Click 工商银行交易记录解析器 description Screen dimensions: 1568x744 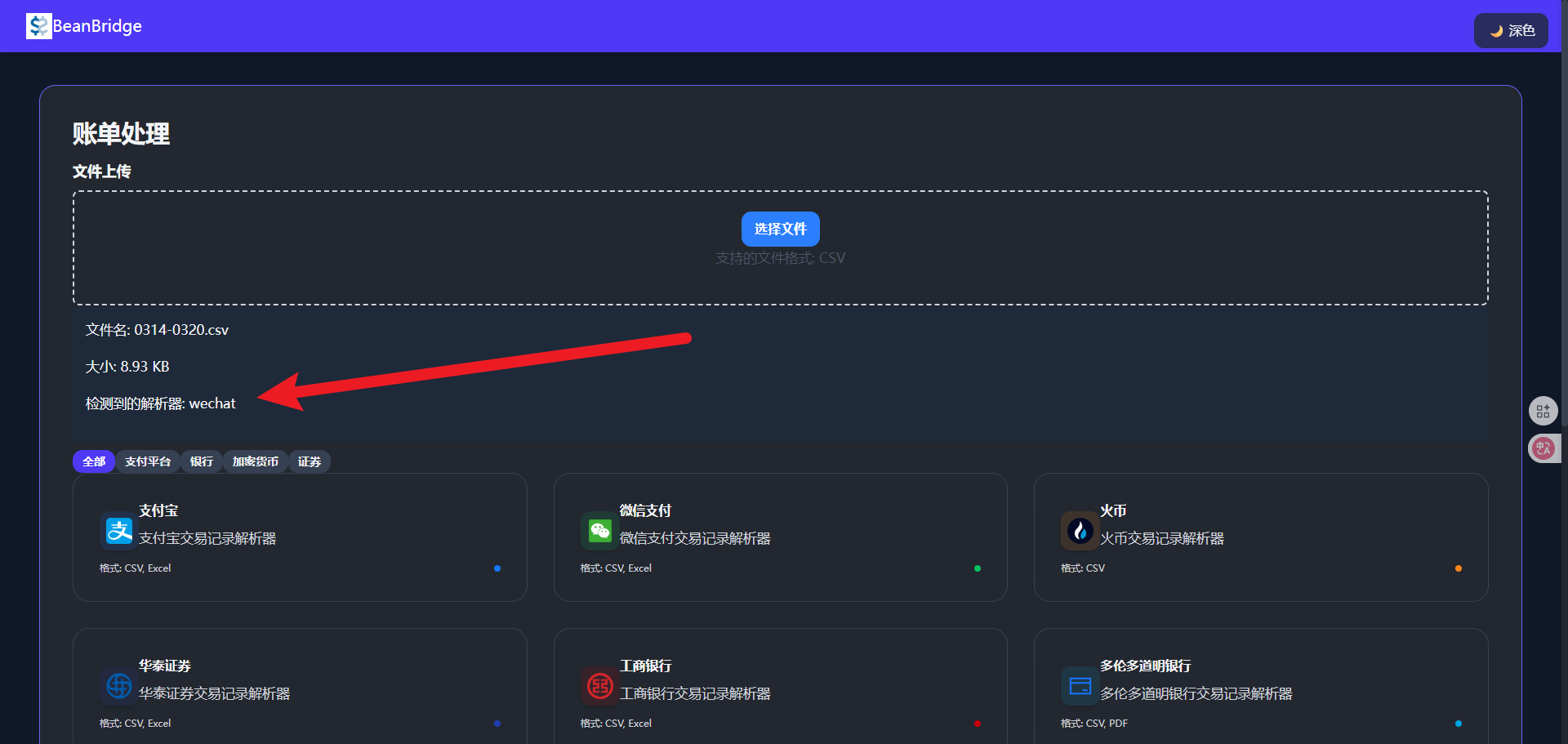(695, 693)
